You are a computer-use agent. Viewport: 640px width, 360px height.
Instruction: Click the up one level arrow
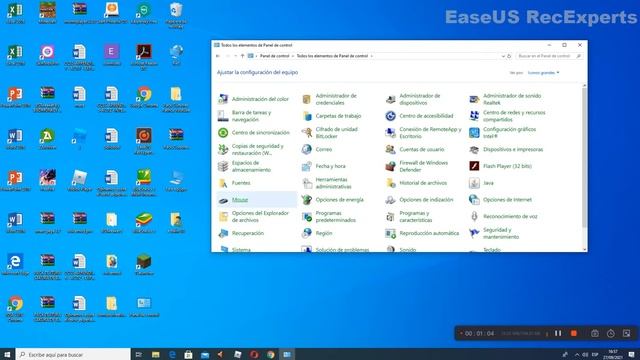[x=242, y=56]
